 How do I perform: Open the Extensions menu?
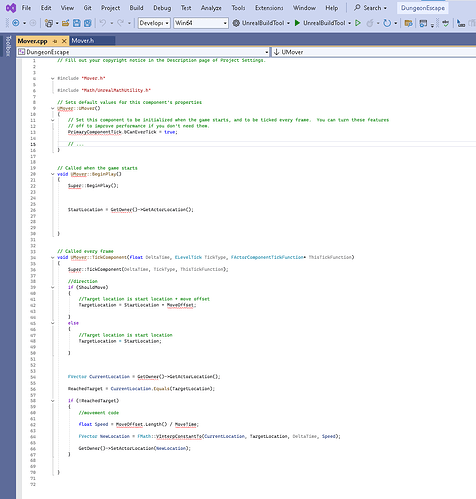click(x=269, y=8)
